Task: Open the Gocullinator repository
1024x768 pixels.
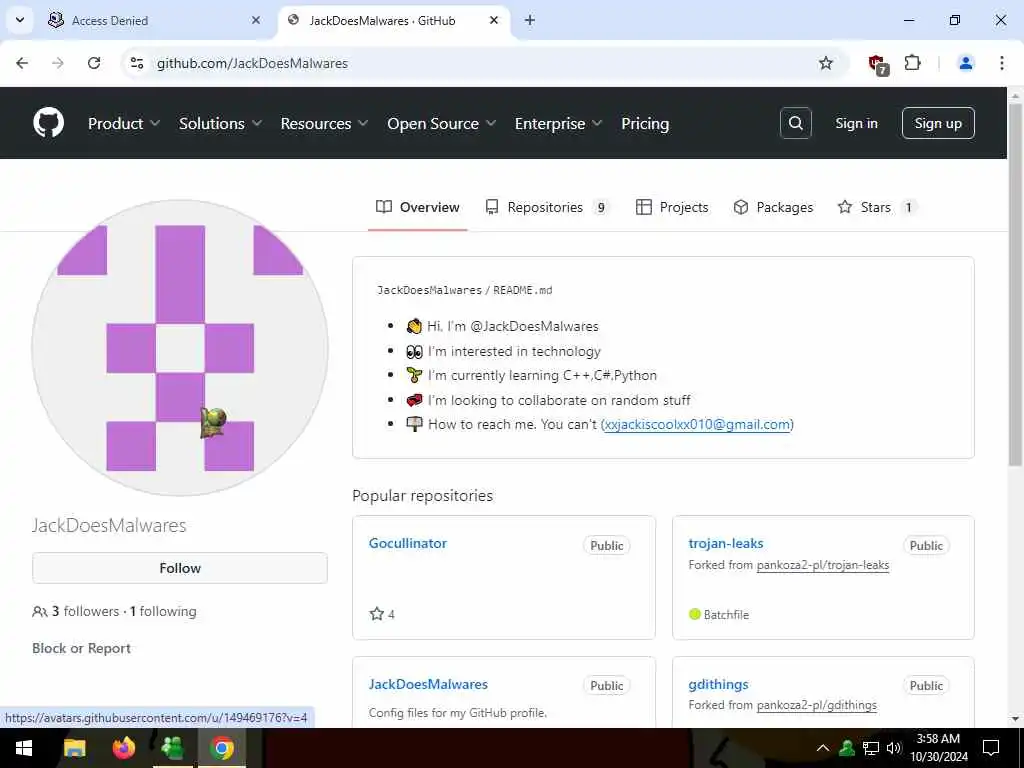Action: [x=408, y=543]
